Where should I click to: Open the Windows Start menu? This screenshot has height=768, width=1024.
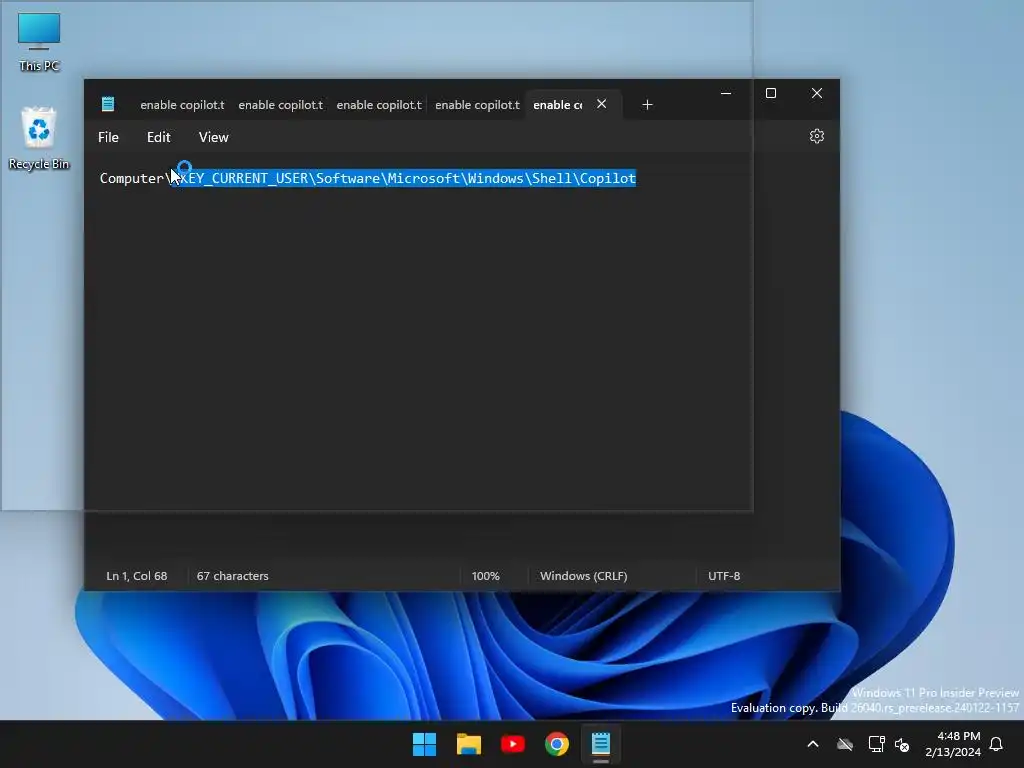tap(424, 744)
